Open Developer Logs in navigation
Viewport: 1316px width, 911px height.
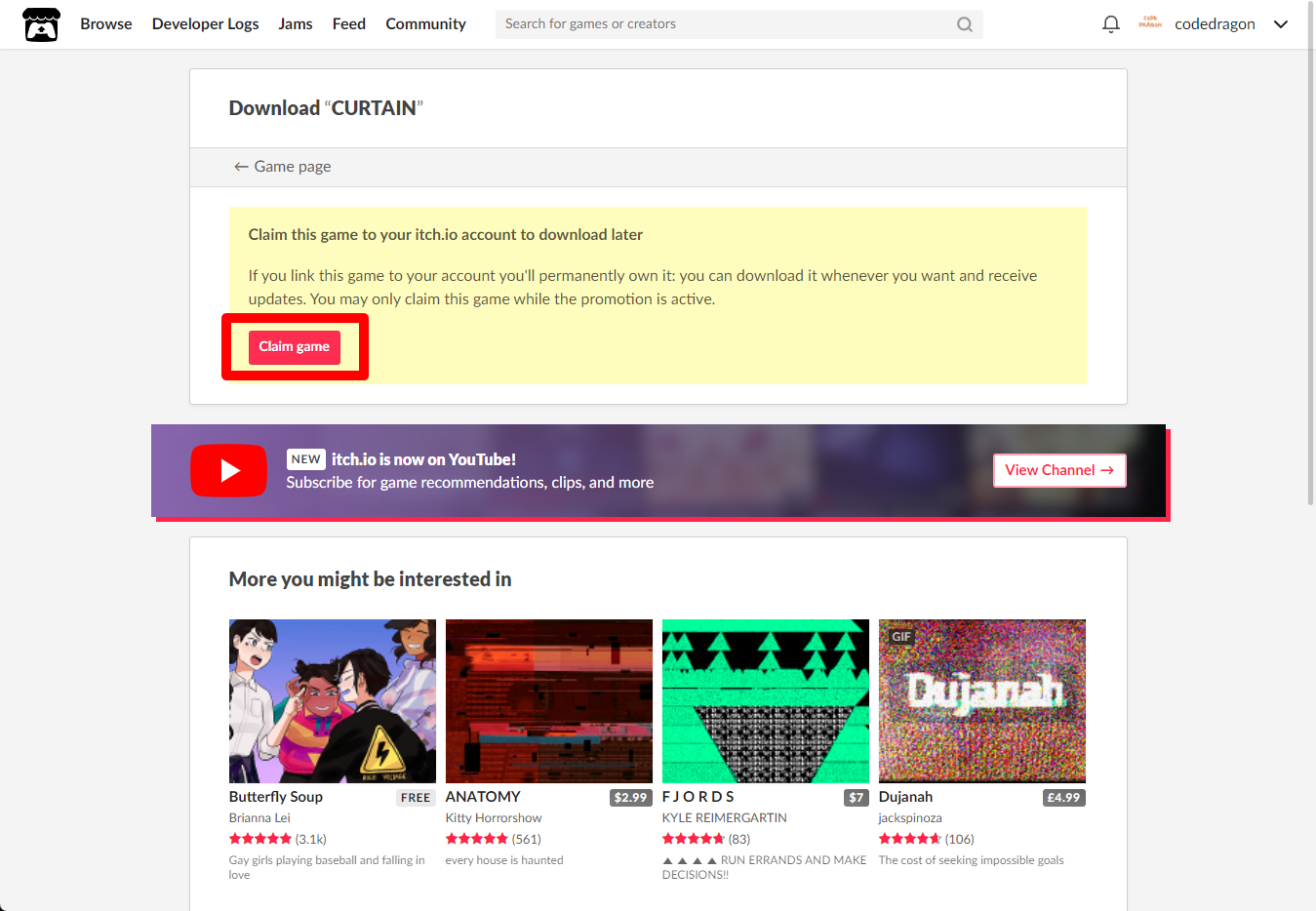(x=205, y=24)
